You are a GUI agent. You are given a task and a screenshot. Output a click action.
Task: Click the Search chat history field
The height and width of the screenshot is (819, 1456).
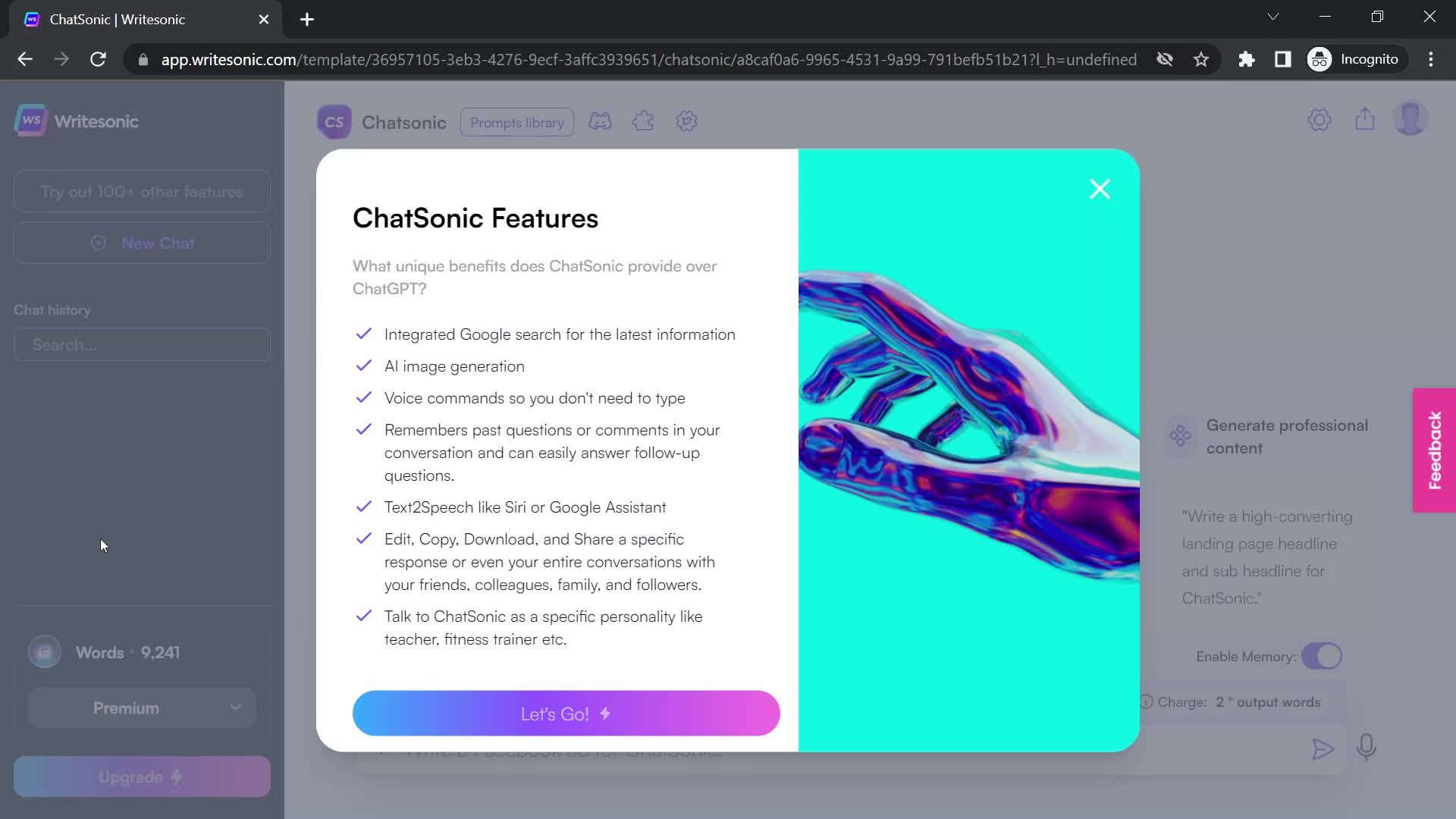point(143,346)
